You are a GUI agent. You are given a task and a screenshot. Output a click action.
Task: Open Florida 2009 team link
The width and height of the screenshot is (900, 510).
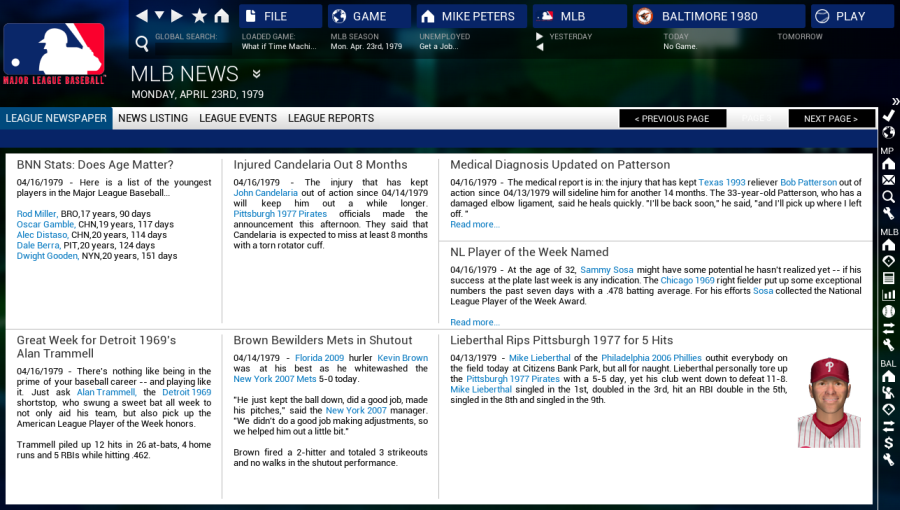tap(319, 358)
